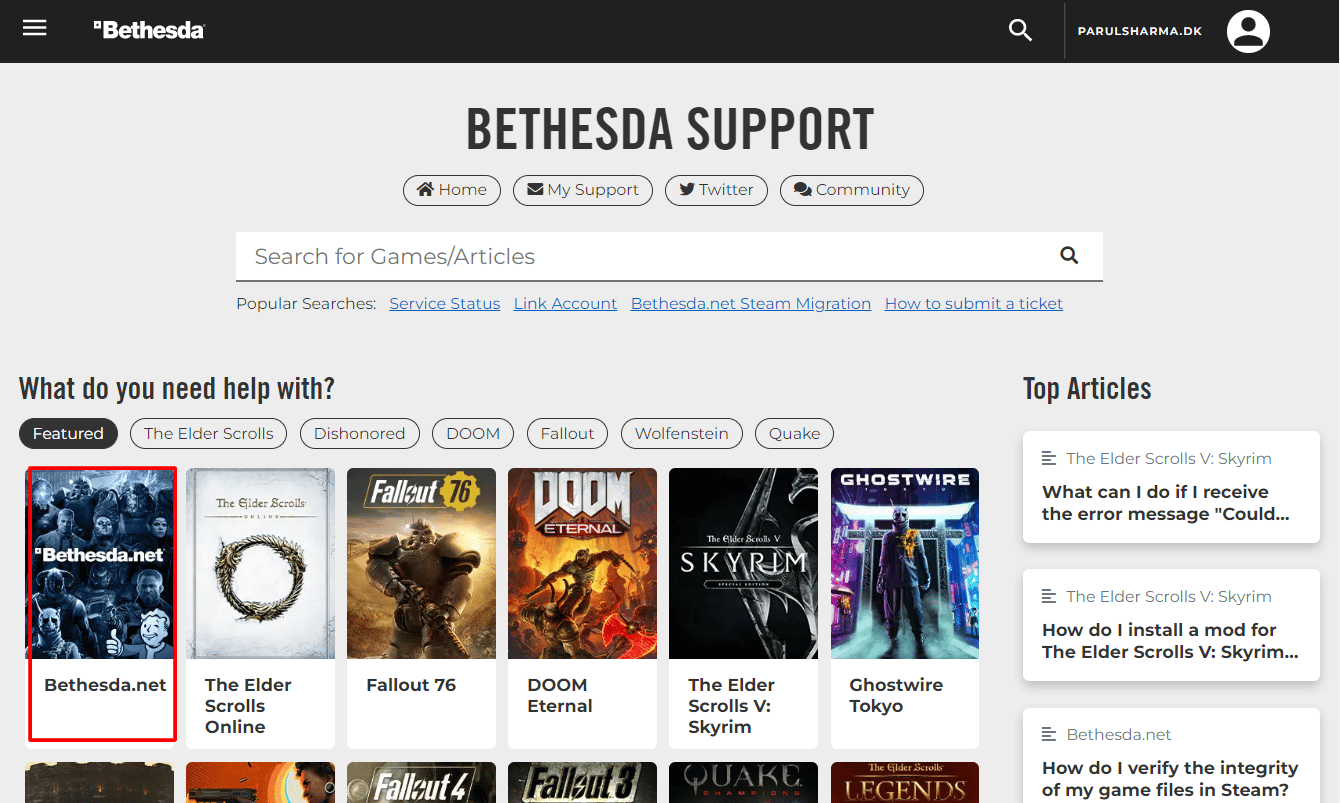Select the DOOM filter tab
Image resolution: width=1340 pixels, height=803 pixels.
473,433
